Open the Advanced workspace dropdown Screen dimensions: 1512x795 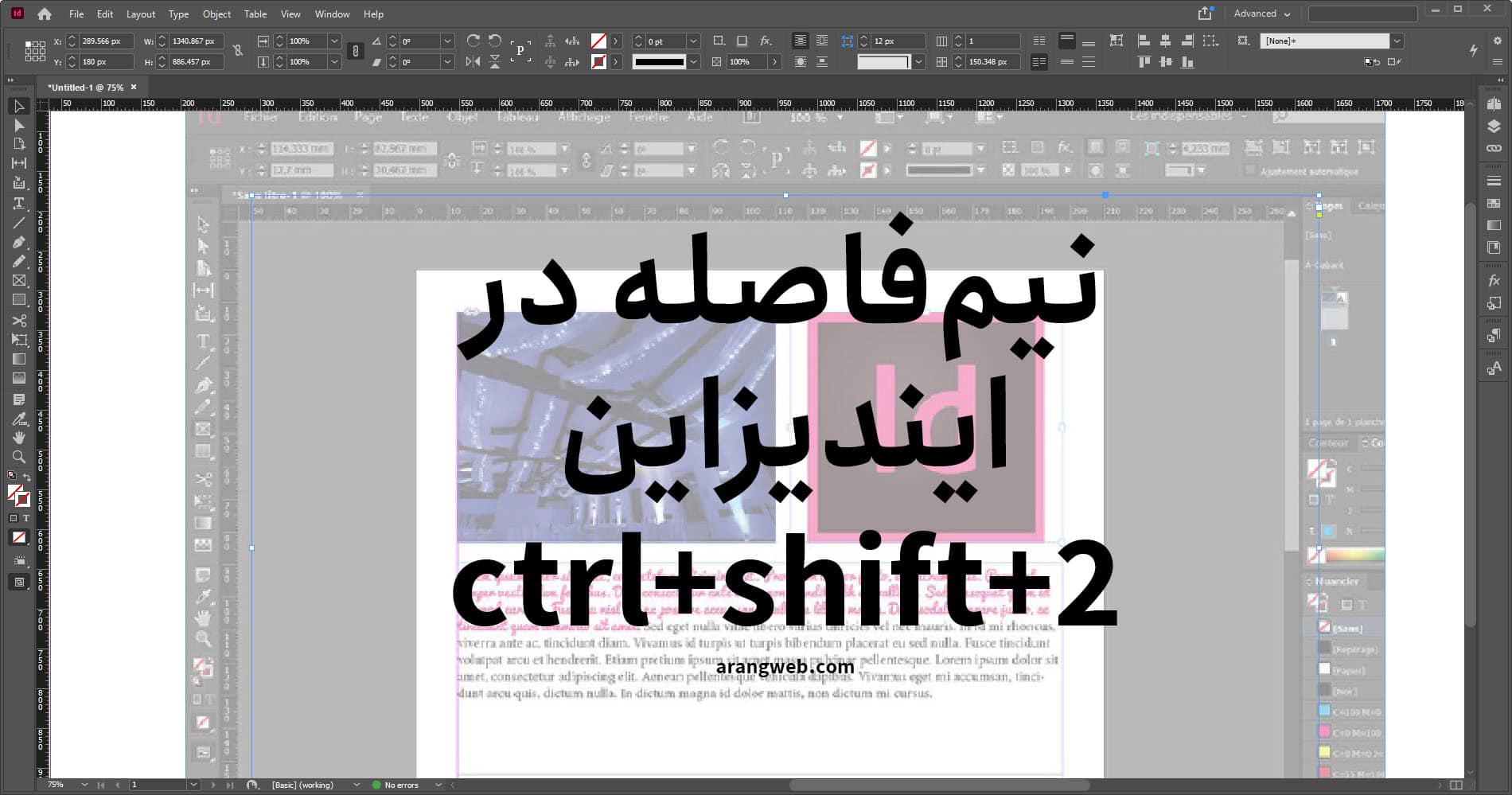[x=1260, y=14]
